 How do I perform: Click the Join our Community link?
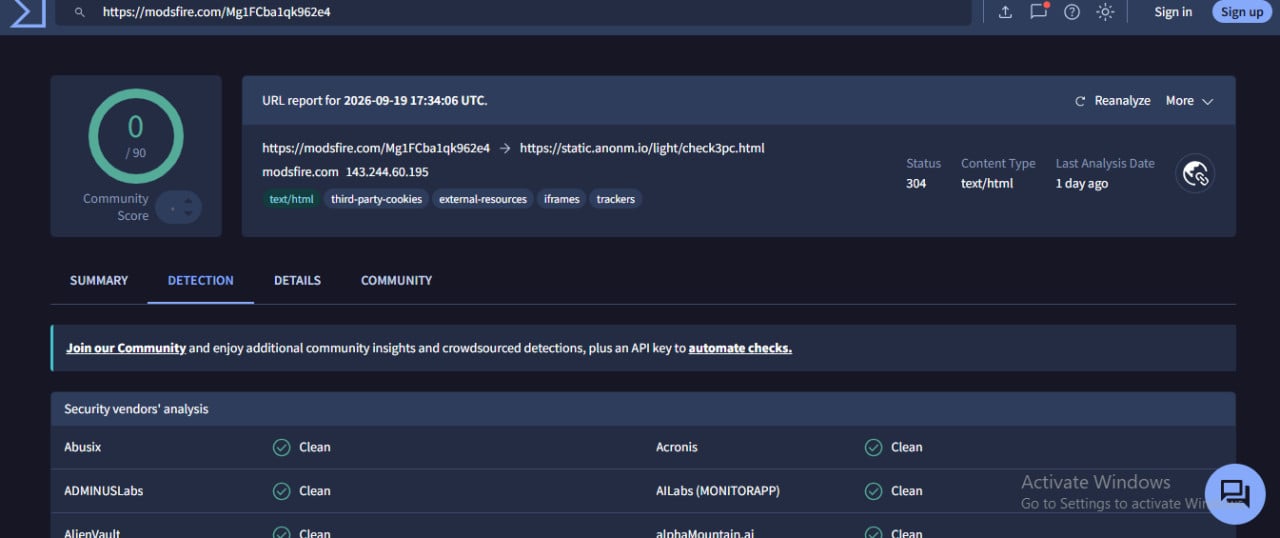[x=126, y=348]
